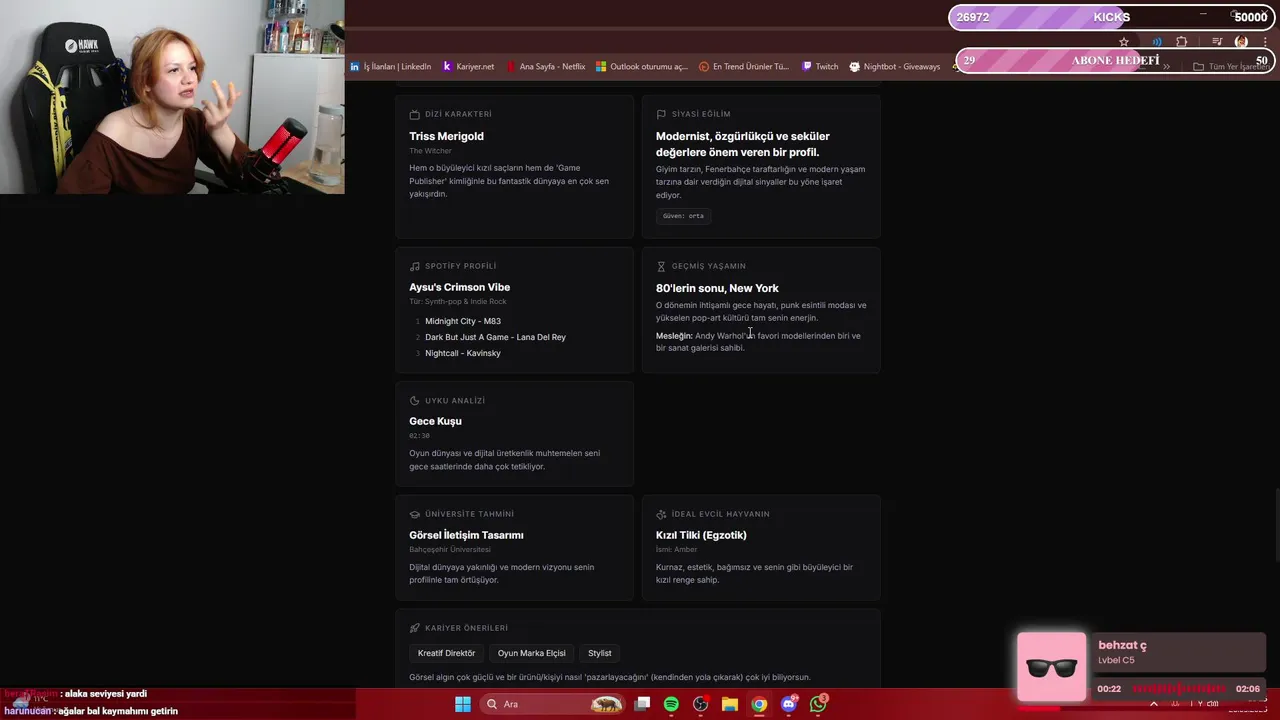This screenshot has width=1280, height=720.
Task: Open the Twitch bookmark
Action: coord(820,67)
